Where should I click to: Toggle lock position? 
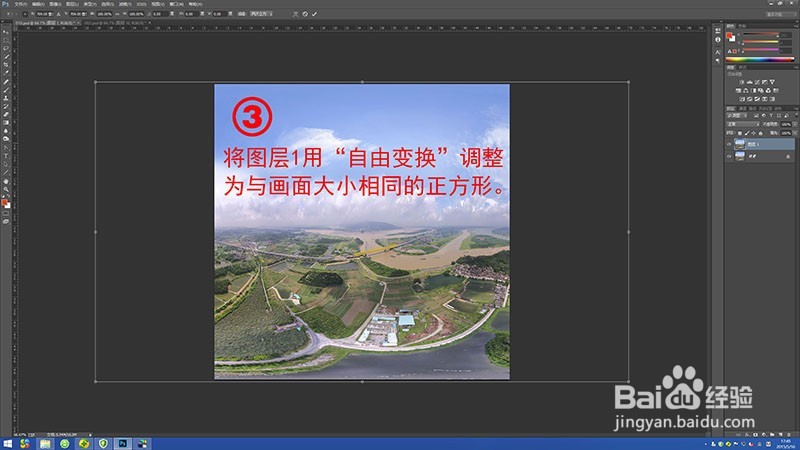[754, 133]
